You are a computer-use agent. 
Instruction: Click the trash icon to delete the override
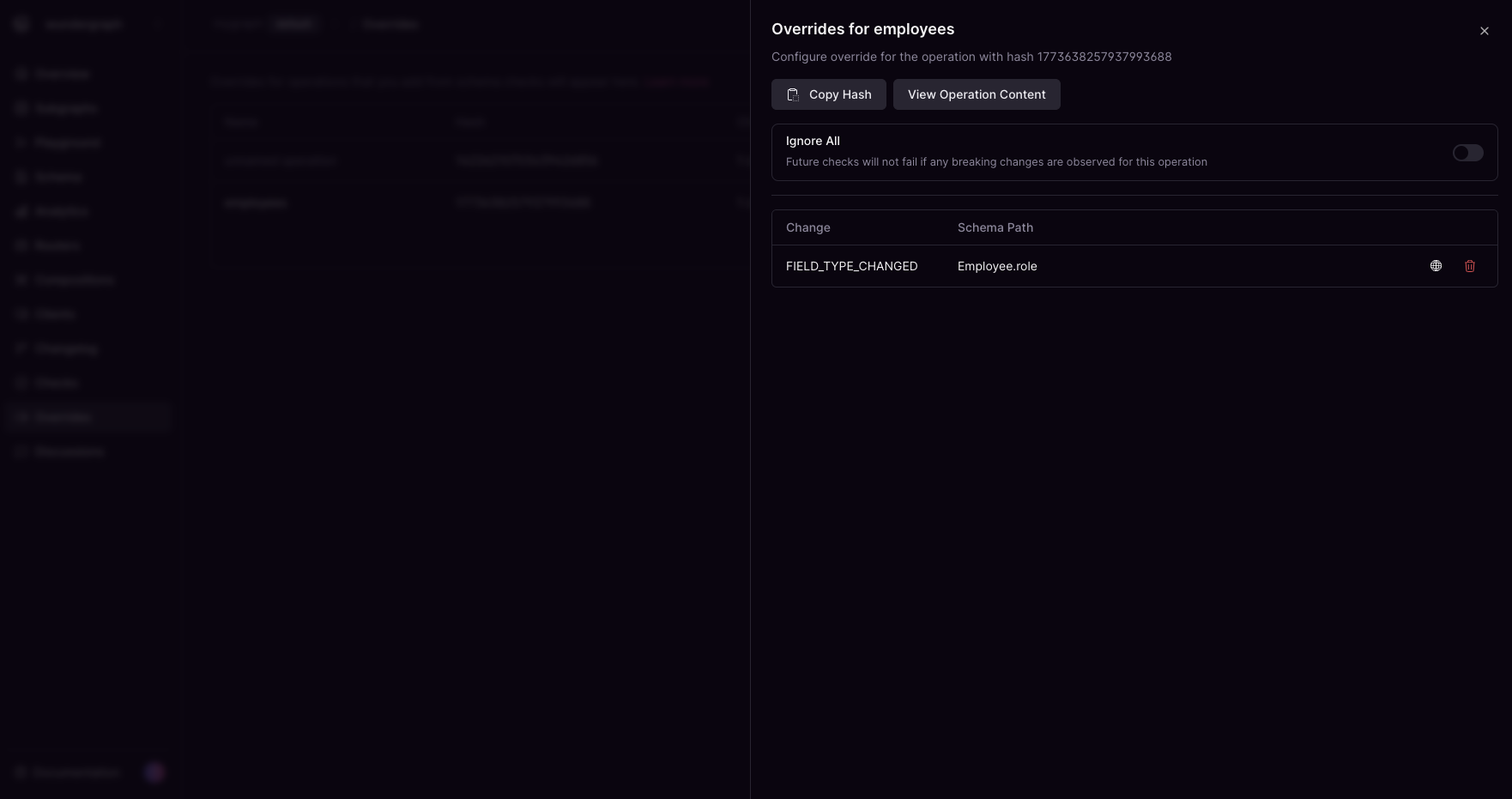coord(1470,266)
